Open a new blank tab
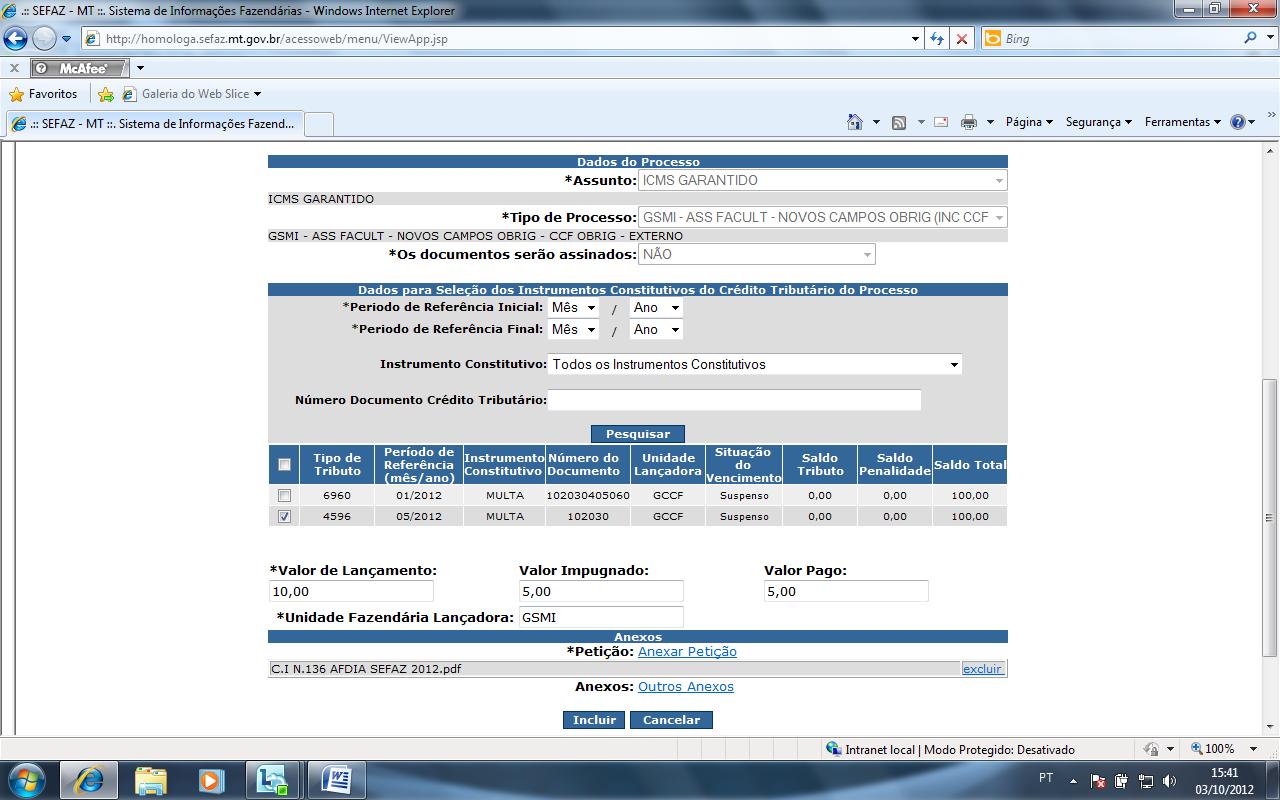The width and height of the screenshot is (1280, 800). click(x=318, y=124)
